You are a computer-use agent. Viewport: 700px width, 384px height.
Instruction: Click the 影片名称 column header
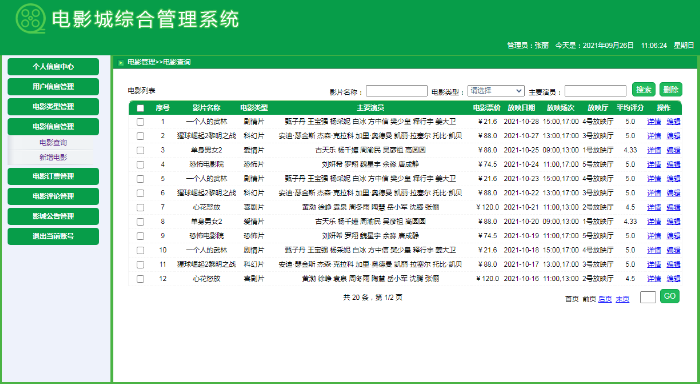coord(206,108)
